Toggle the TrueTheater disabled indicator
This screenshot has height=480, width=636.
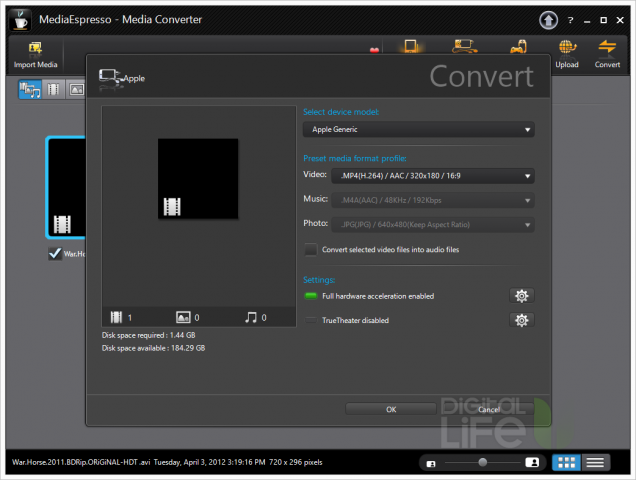[x=311, y=321]
